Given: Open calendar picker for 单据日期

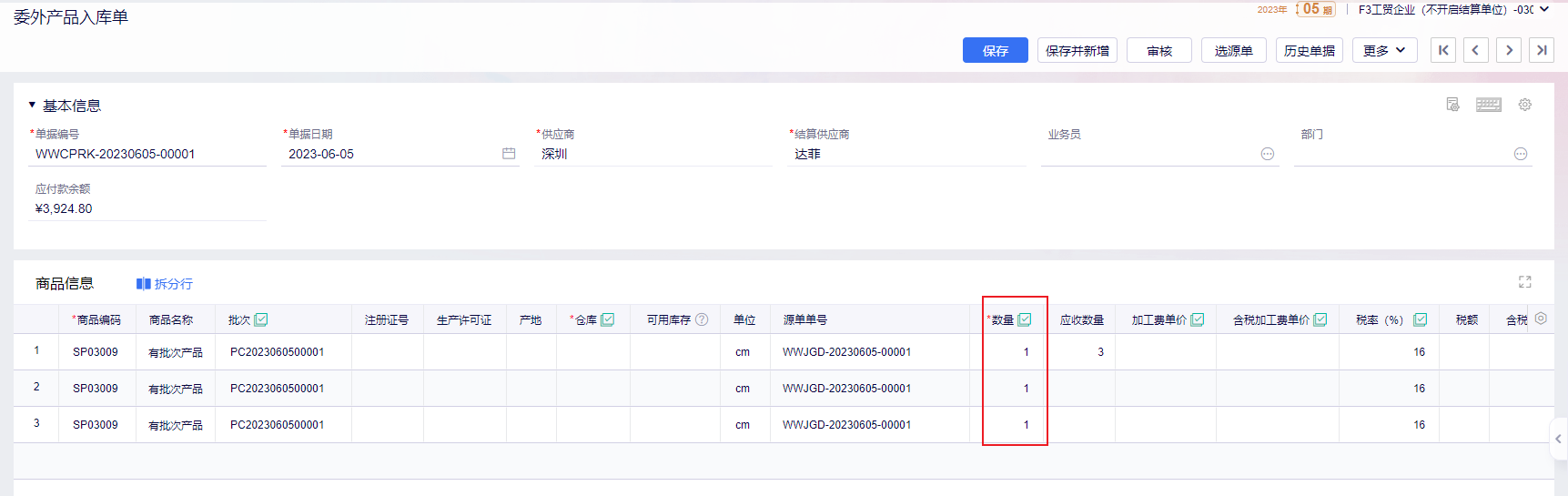Looking at the screenshot, I should pyautogui.click(x=509, y=154).
